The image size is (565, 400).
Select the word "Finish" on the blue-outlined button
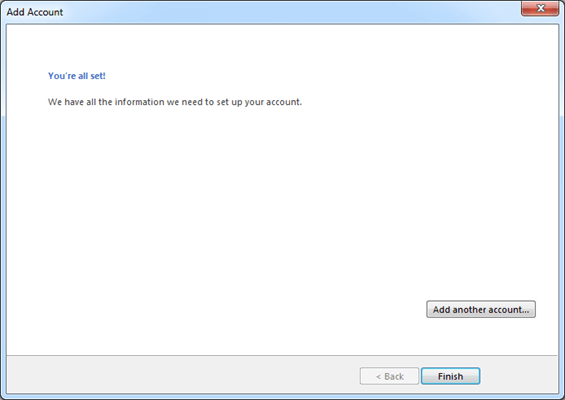pos(450,376)
